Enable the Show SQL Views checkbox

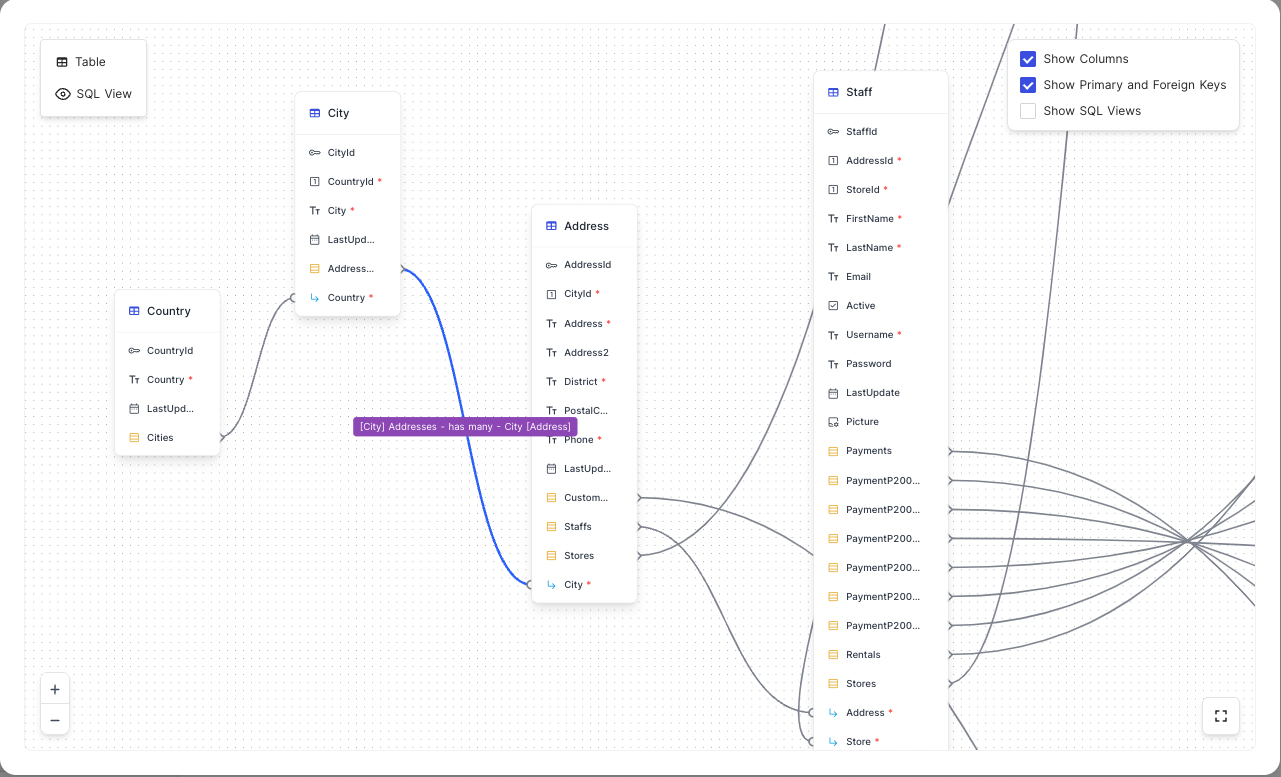point(1028,111)
